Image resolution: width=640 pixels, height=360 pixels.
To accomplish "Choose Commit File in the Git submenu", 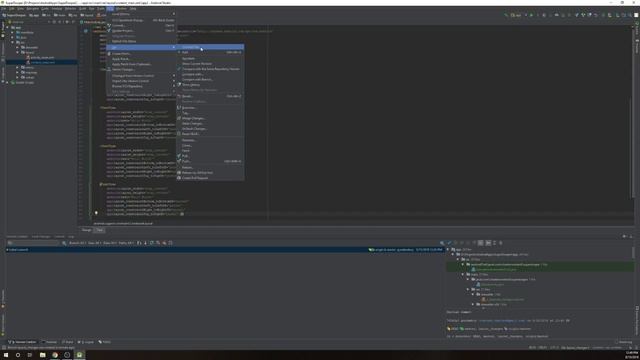I will (210, 47).
